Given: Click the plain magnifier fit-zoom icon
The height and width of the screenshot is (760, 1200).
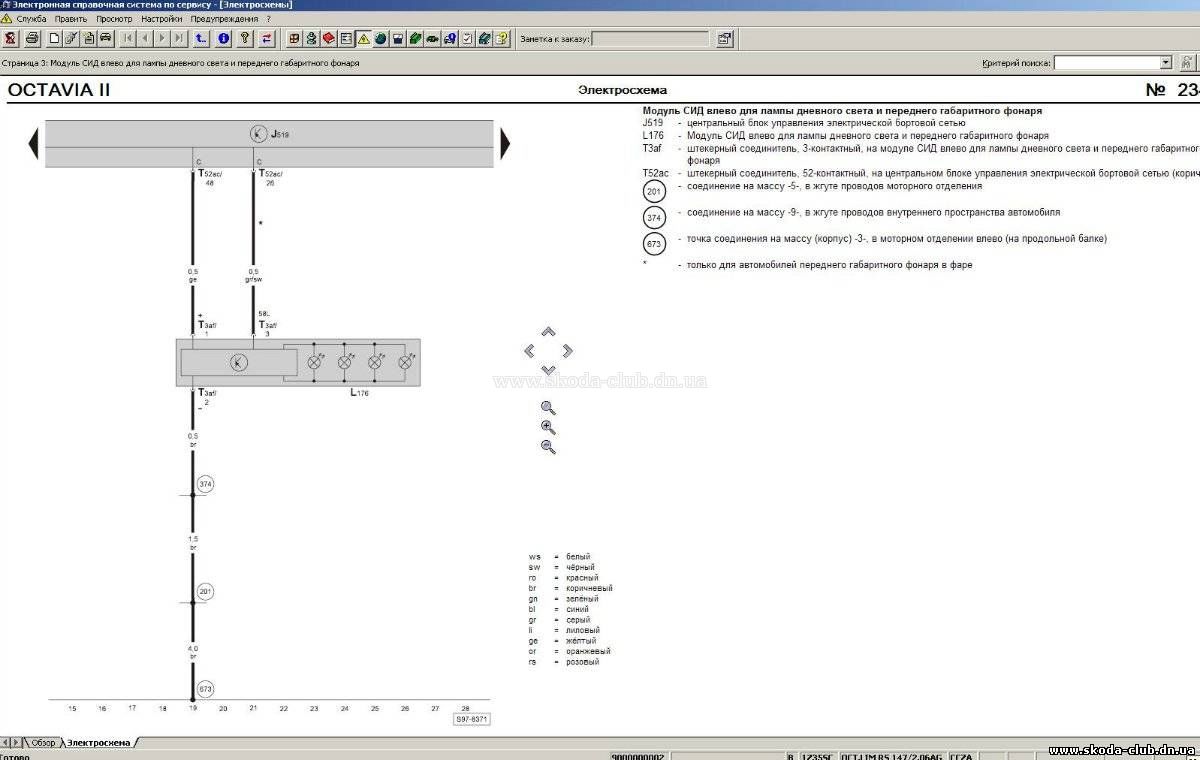Looking at the screenshot, I should 548,408.
